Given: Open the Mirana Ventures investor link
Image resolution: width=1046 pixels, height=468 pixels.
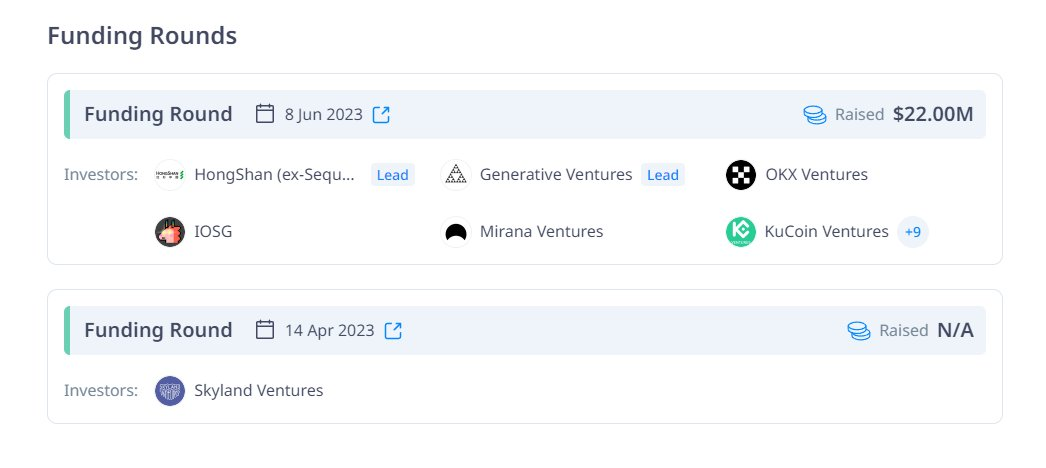Looking at the screenshot, I should 541,232.
